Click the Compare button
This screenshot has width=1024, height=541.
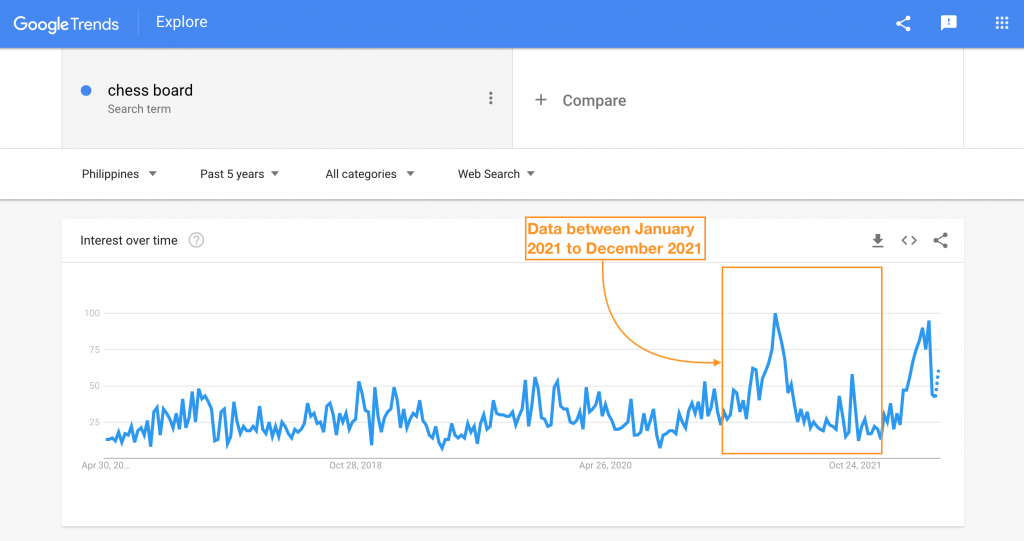click(593, 100)
